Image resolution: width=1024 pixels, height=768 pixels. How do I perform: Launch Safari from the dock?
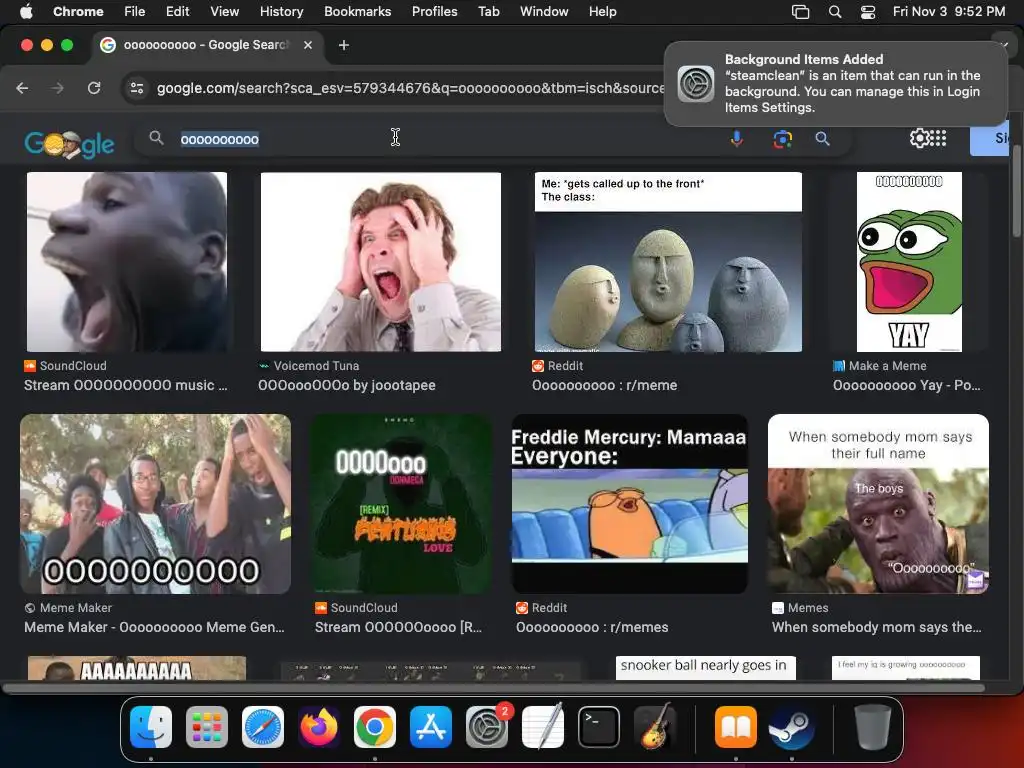coord(263,727)
